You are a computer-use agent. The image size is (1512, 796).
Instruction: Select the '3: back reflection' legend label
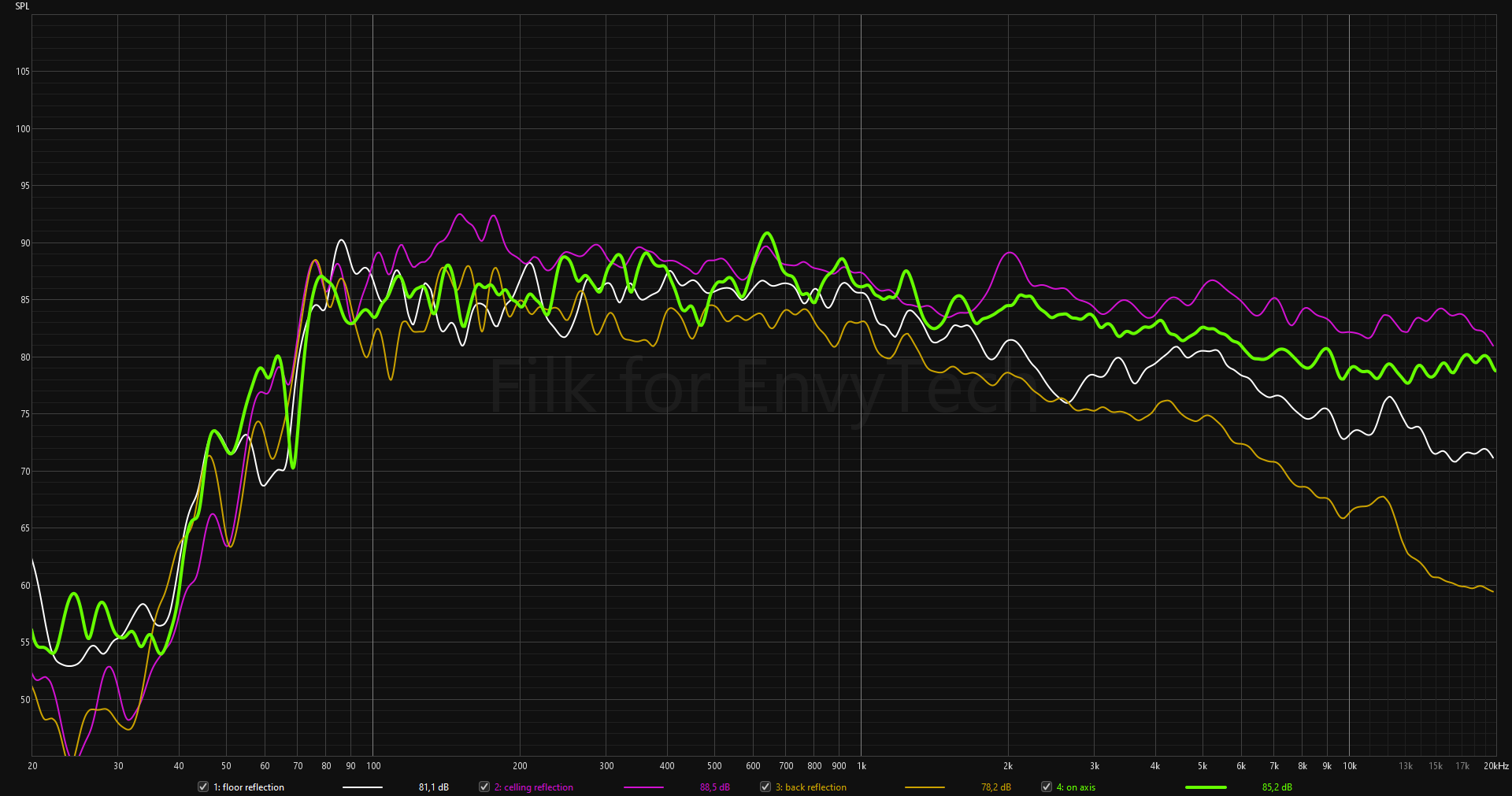click(811, 787)
